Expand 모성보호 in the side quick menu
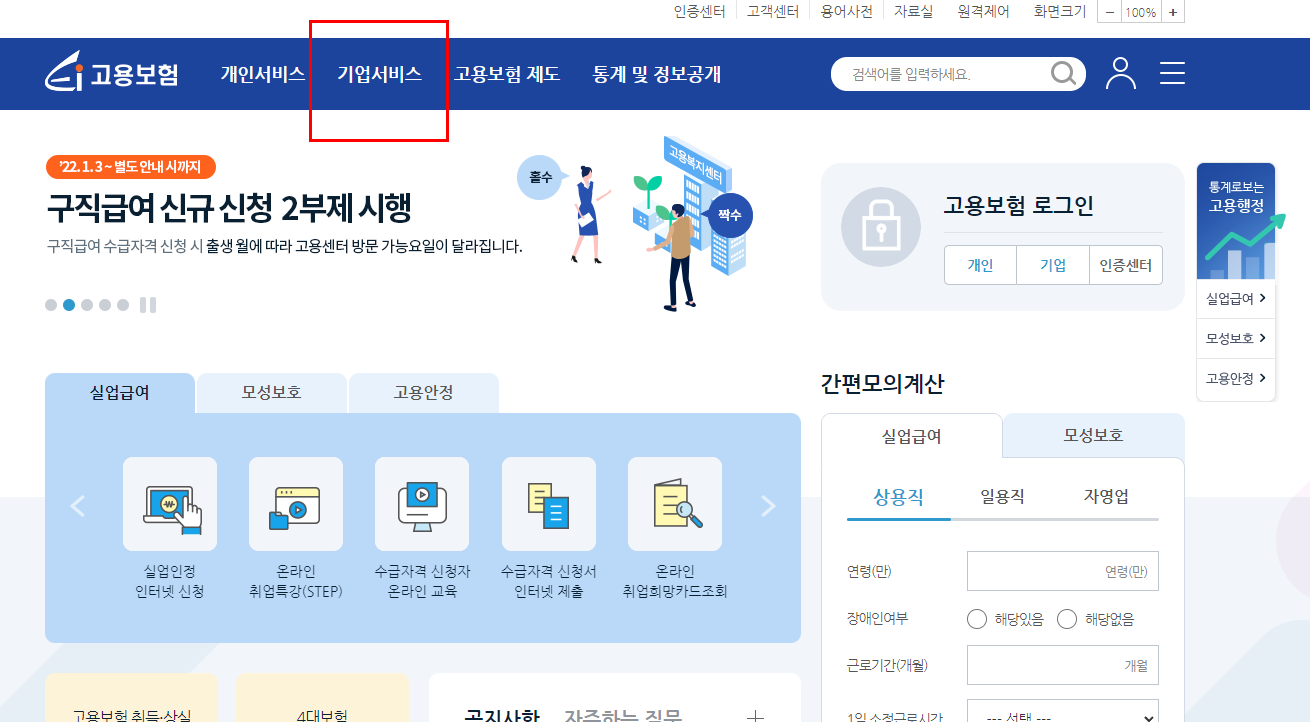 coord(1236,338)
